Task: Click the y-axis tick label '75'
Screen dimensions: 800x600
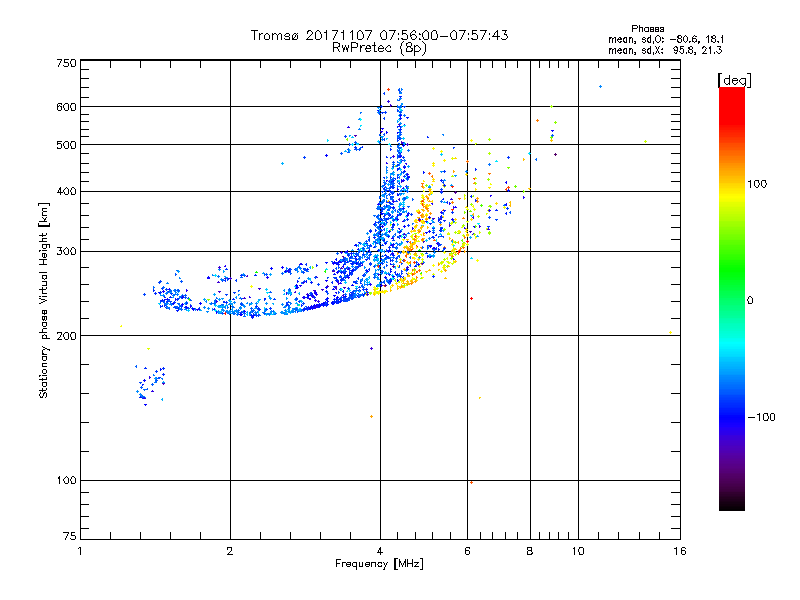Action: pyautogui.click(x=70, y=537)
